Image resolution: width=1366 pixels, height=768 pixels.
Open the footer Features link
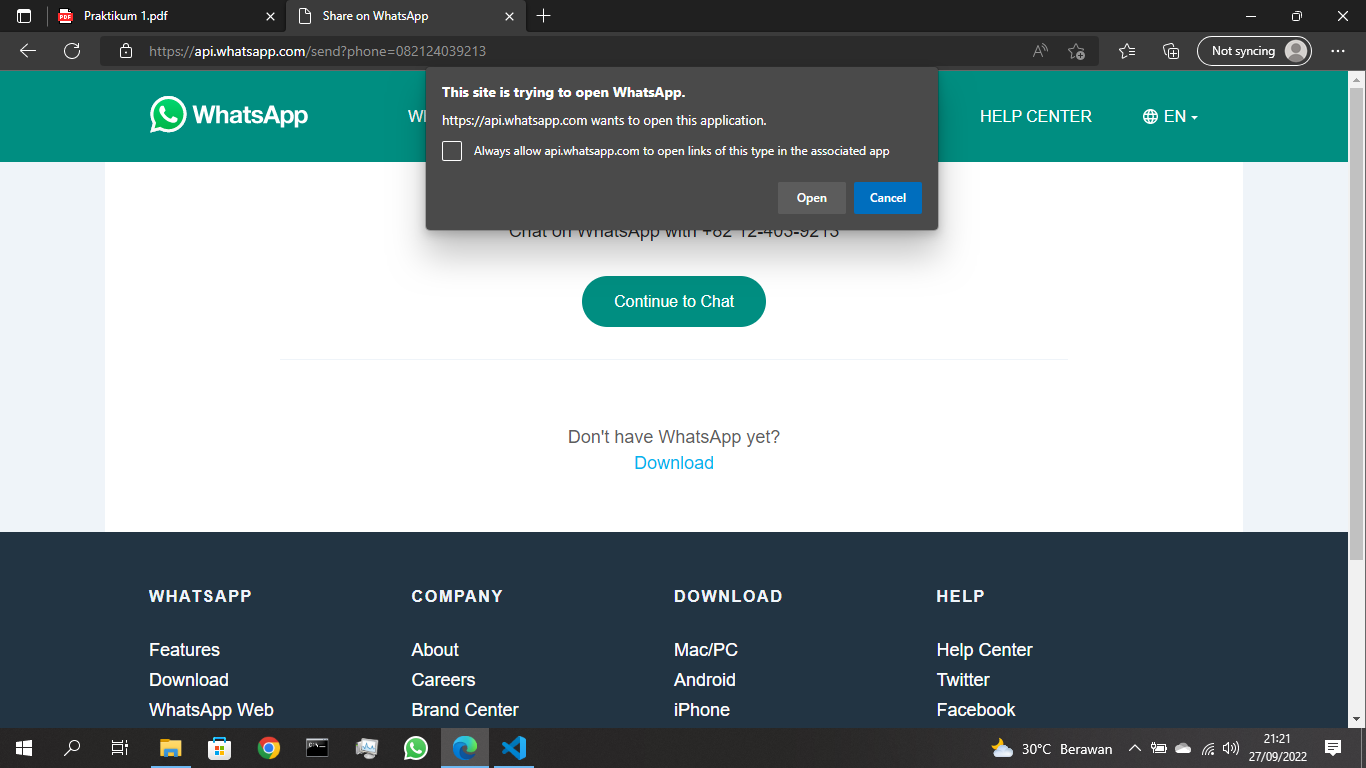184,650
